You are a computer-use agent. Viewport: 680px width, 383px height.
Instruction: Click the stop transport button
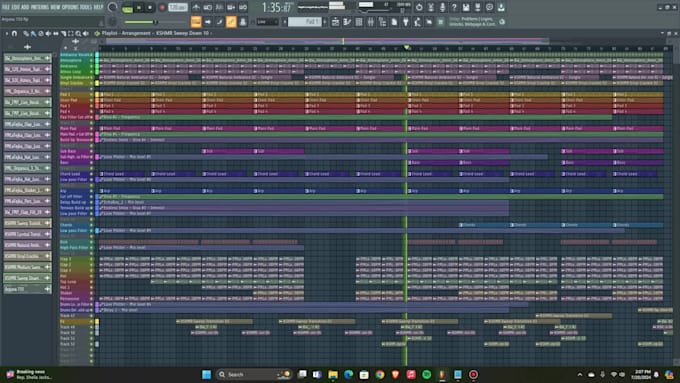pyautogui.click(x=150, y=7)
